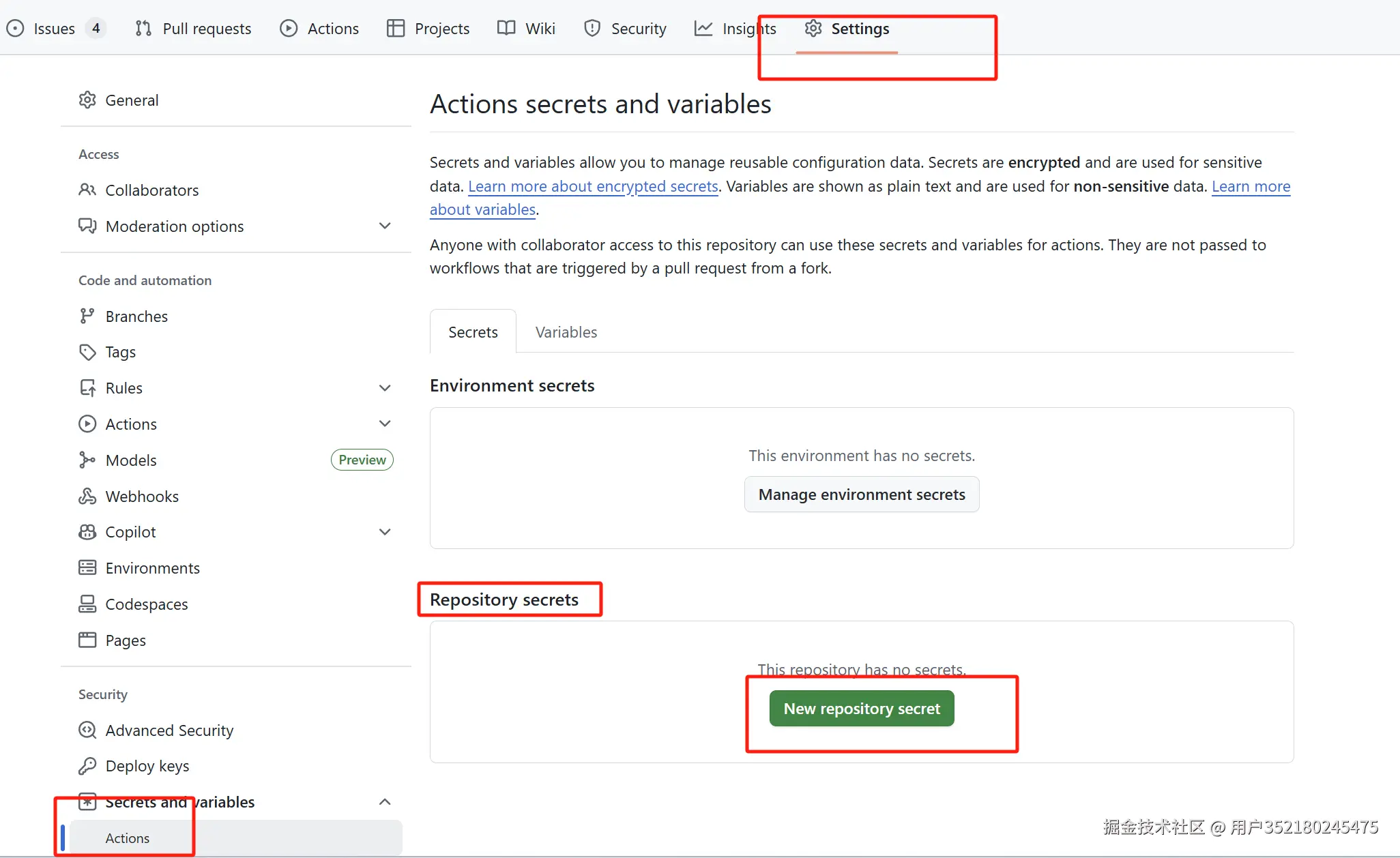Expand the Rules section chevron
Screen dimensions: 1400x858
[x=385, y=388]
